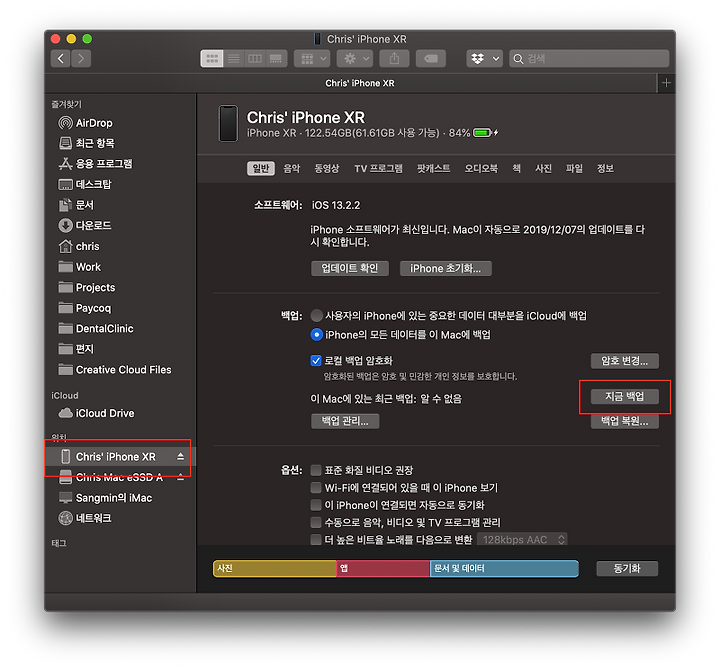Screen dimensions: 720x670
Task: Eject Chris' iPhone XR
Action: click(x=180, y=456)
